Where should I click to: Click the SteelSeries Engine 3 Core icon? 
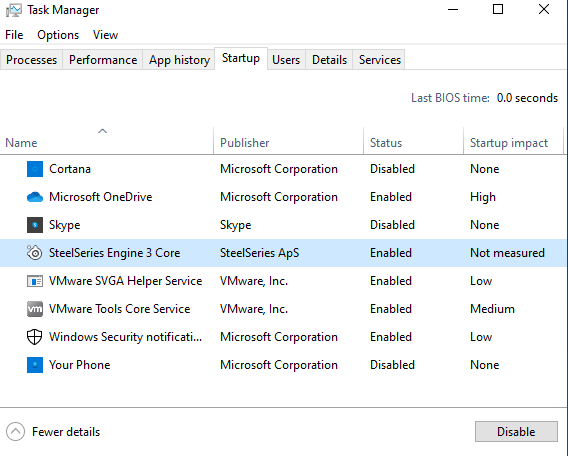(35, 253)
